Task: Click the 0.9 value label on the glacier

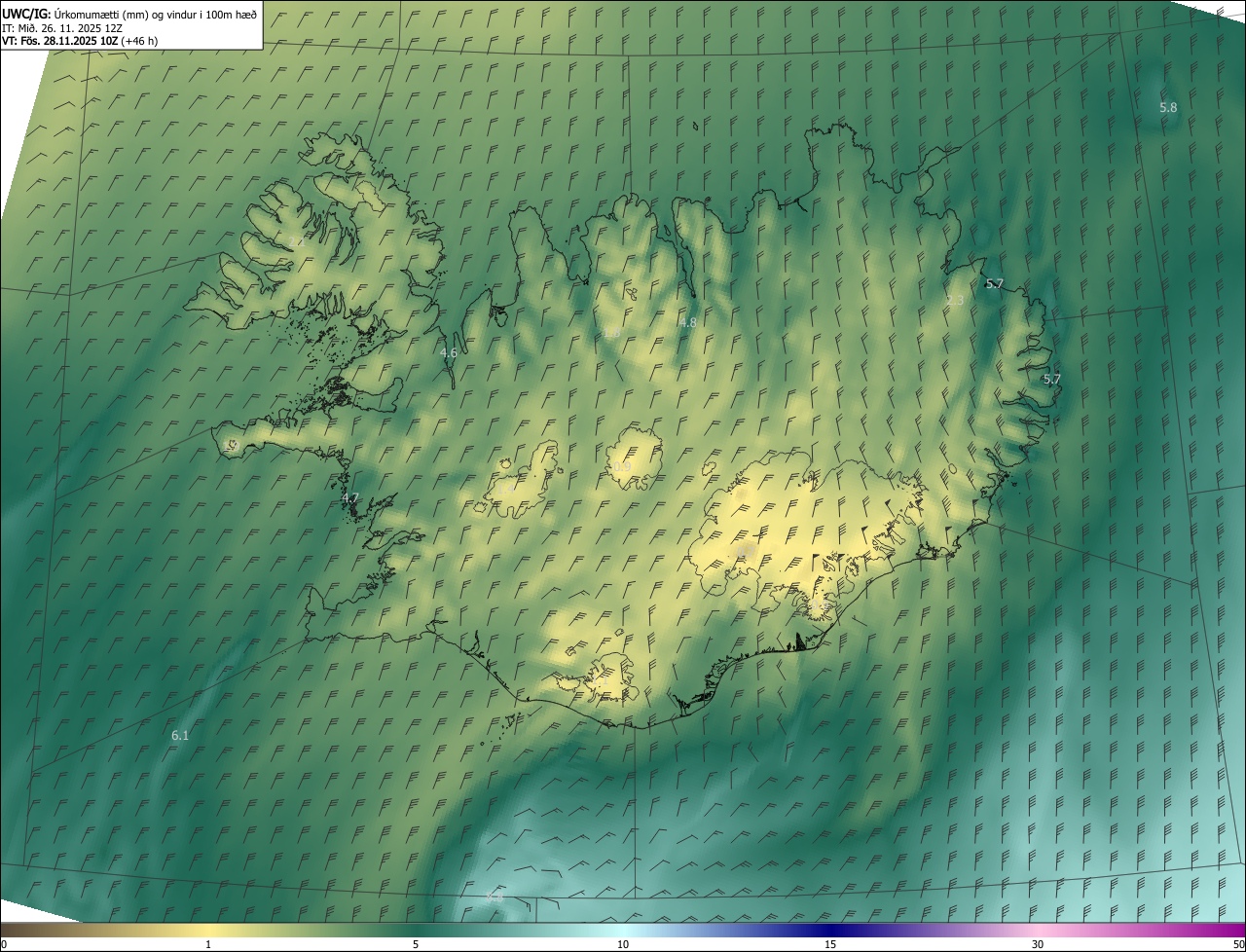Action: click(x=622, y=467)
